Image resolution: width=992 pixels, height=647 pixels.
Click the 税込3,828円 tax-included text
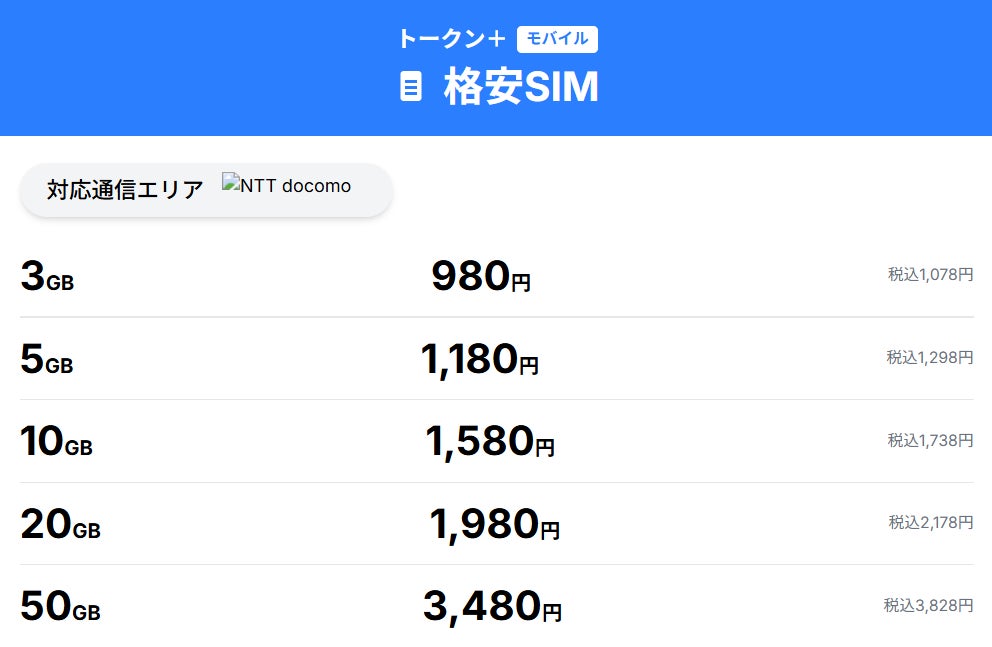coord(928,605)
